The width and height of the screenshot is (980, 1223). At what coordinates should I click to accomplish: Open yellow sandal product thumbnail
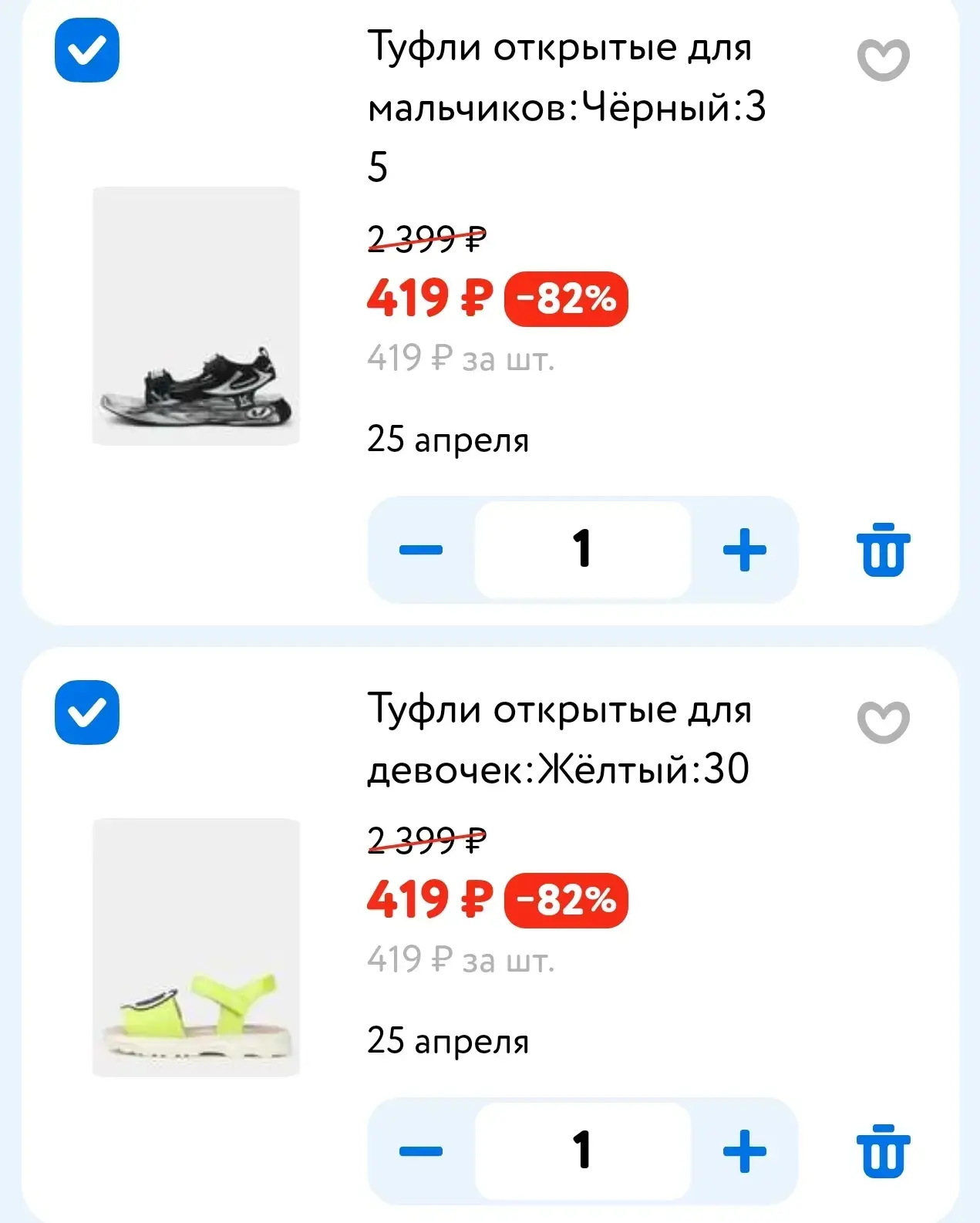(x=196, y=947)
